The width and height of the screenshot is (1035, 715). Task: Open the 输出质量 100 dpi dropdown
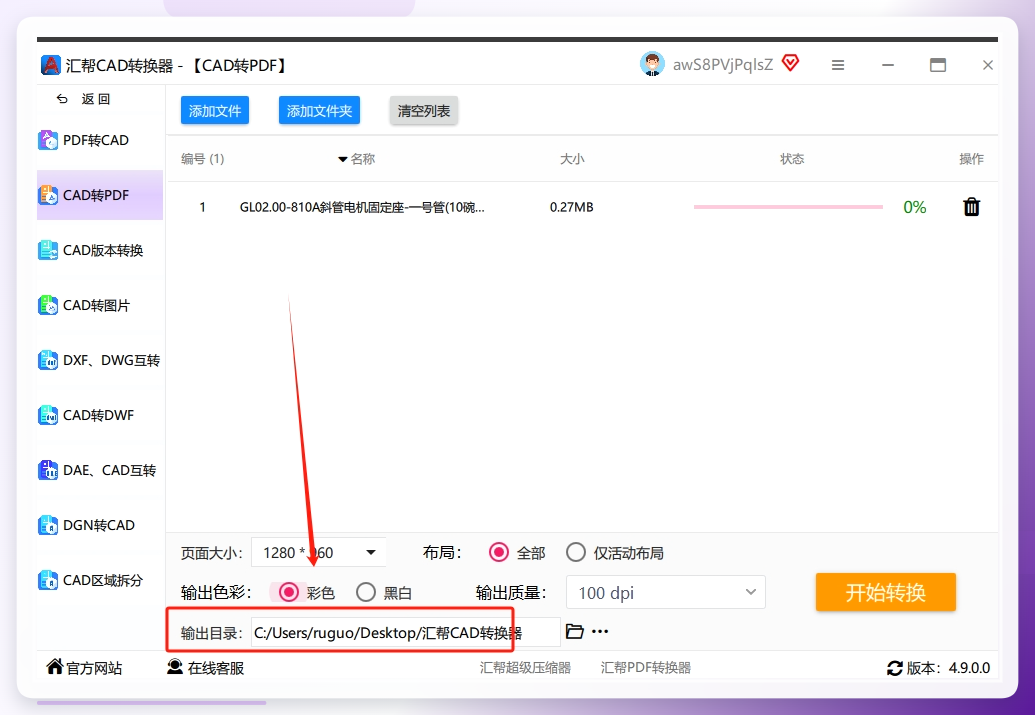click(665, 593)
